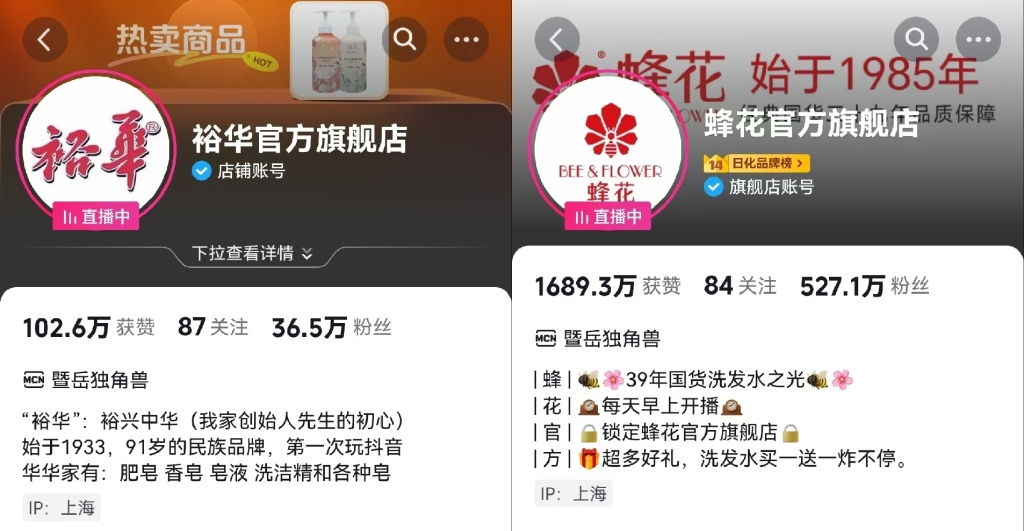The height and width of the screenshot is (531, 1024).
Task: View 裕华's 87 关注 list
Action: point(213,327)
